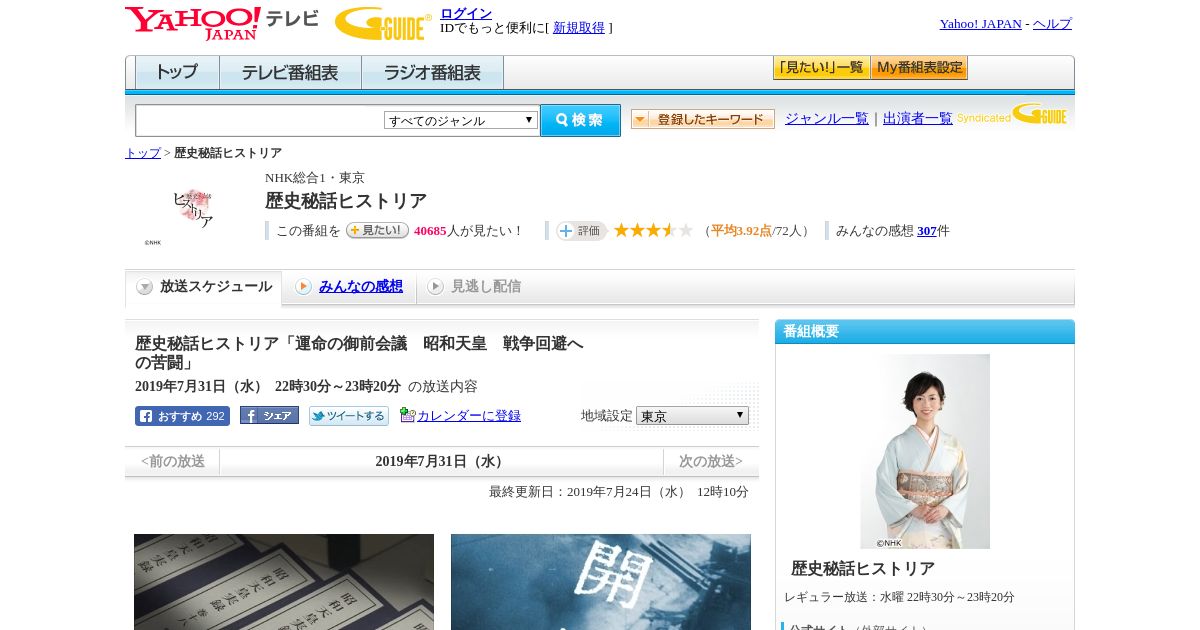Open the 307 reviews count link
The image size is (1200, 630).
(x=927, y=231)
